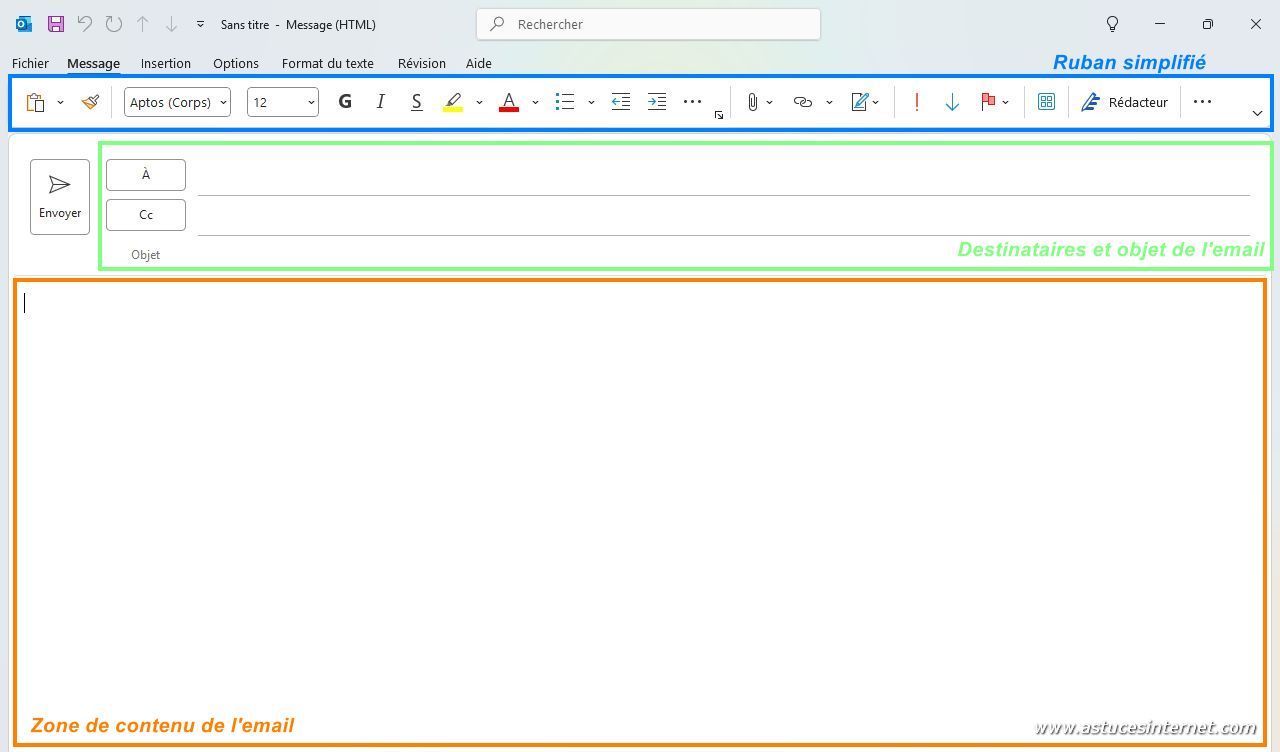Screen dimensions: 1280x752
Task: Click the Attach file paperclip icon
Action: click(x=753, y=102)
